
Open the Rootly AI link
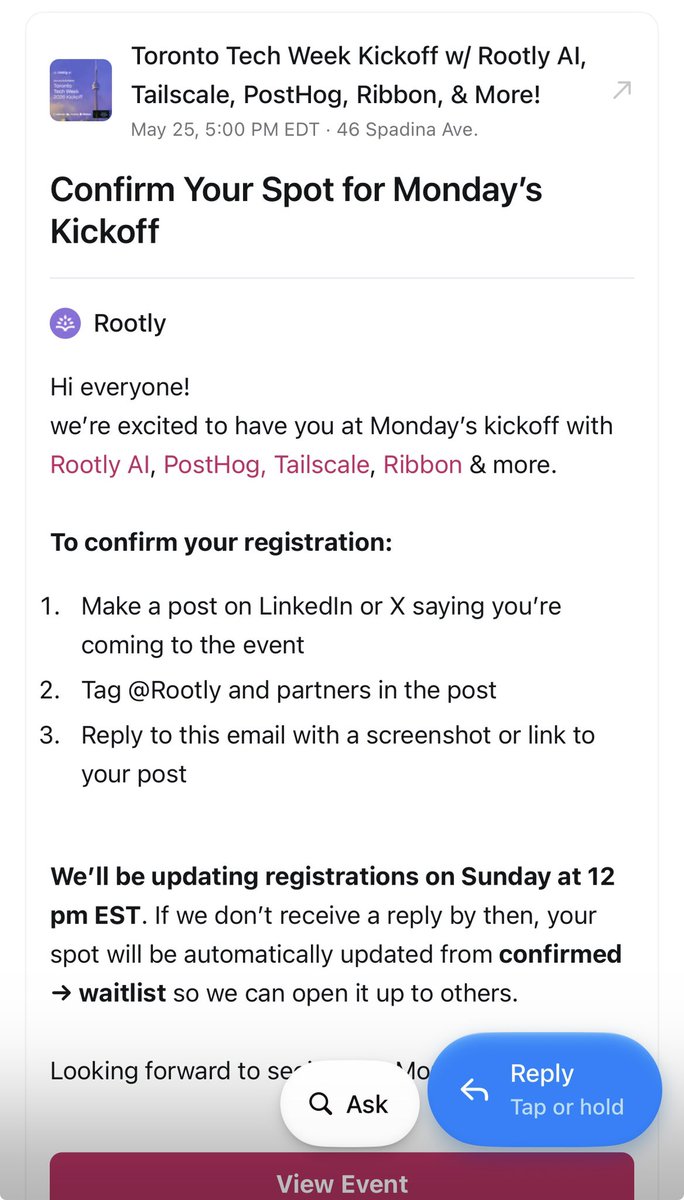(100, 465)
